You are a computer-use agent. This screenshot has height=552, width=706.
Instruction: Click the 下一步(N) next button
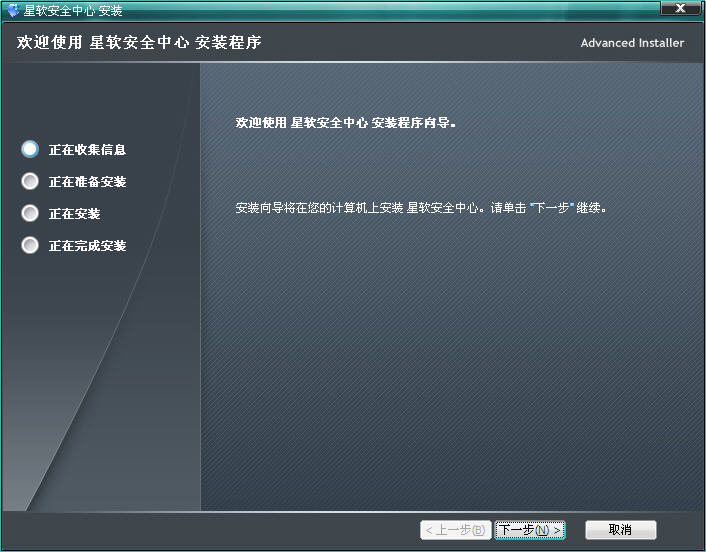pyautogui.click(x=530, y=530)
